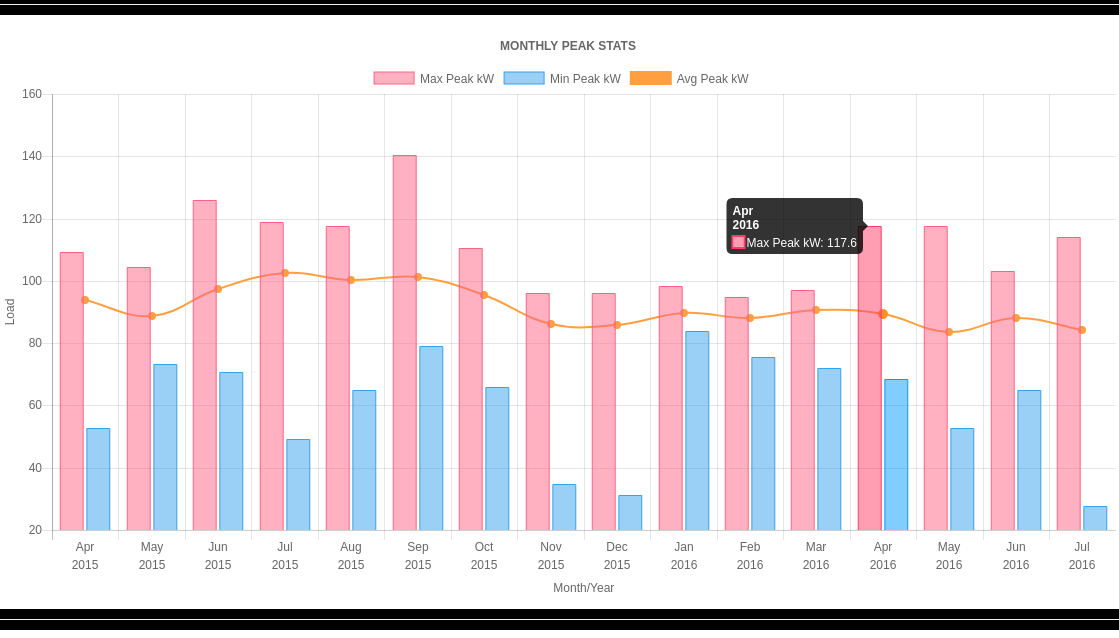The height and width of the screenshot is (638, 1119).
Task: Click the Load y-axis title
Action: coord(10,312)
